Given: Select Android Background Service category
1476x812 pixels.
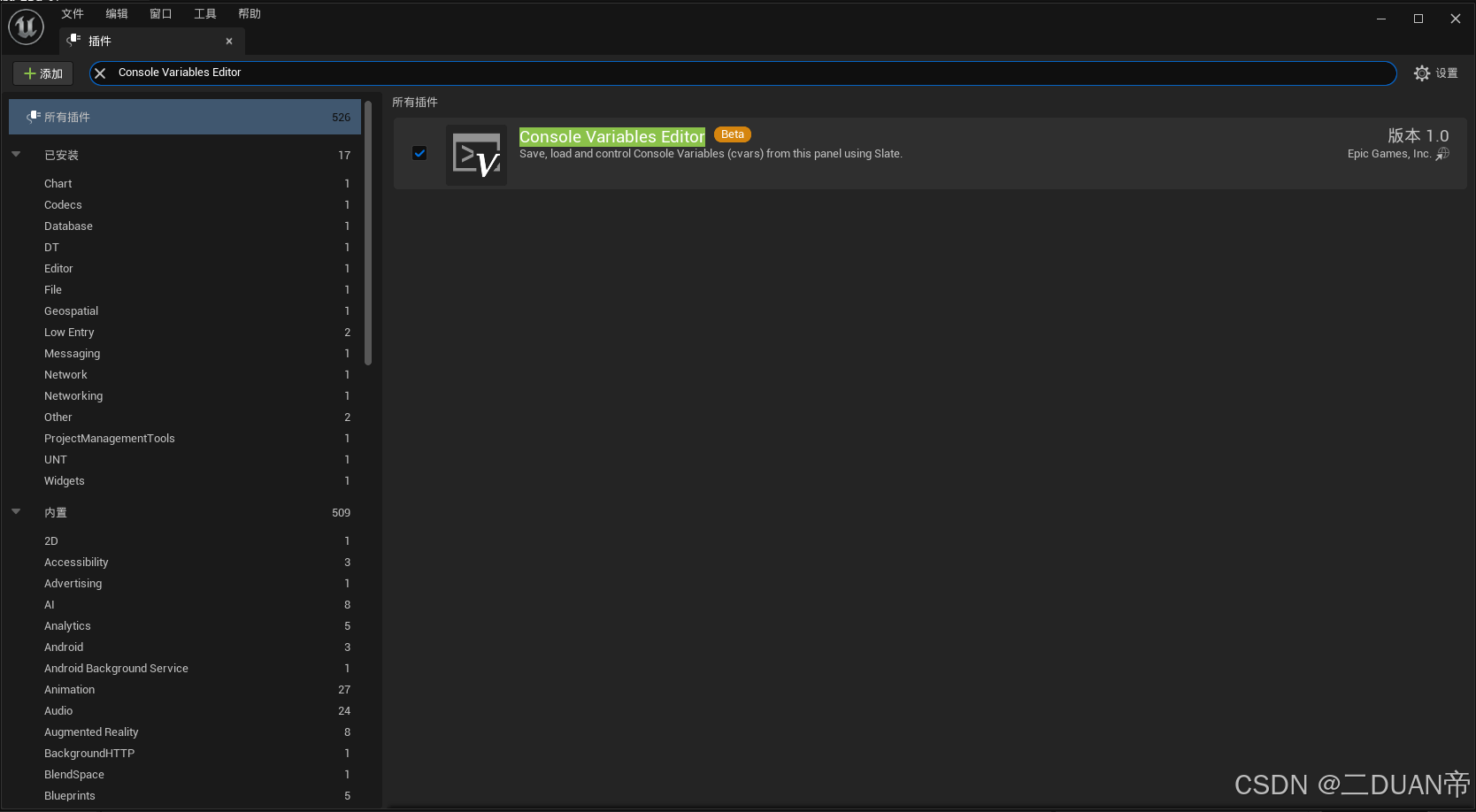Looking at the screenshot, I should tap(185, 668).
